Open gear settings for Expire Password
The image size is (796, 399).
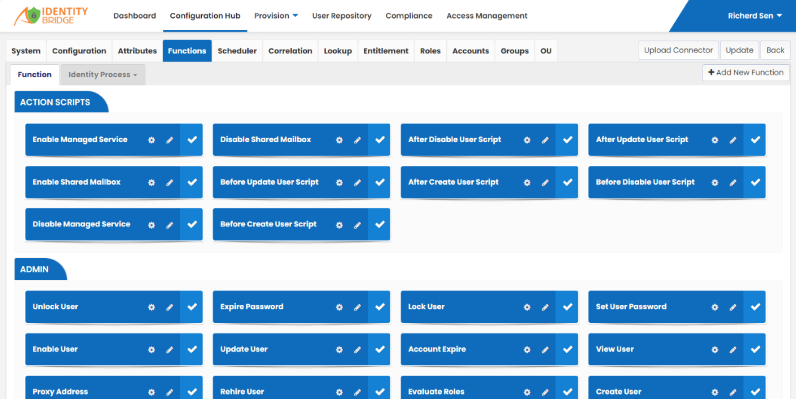click(x=339, y=307)
